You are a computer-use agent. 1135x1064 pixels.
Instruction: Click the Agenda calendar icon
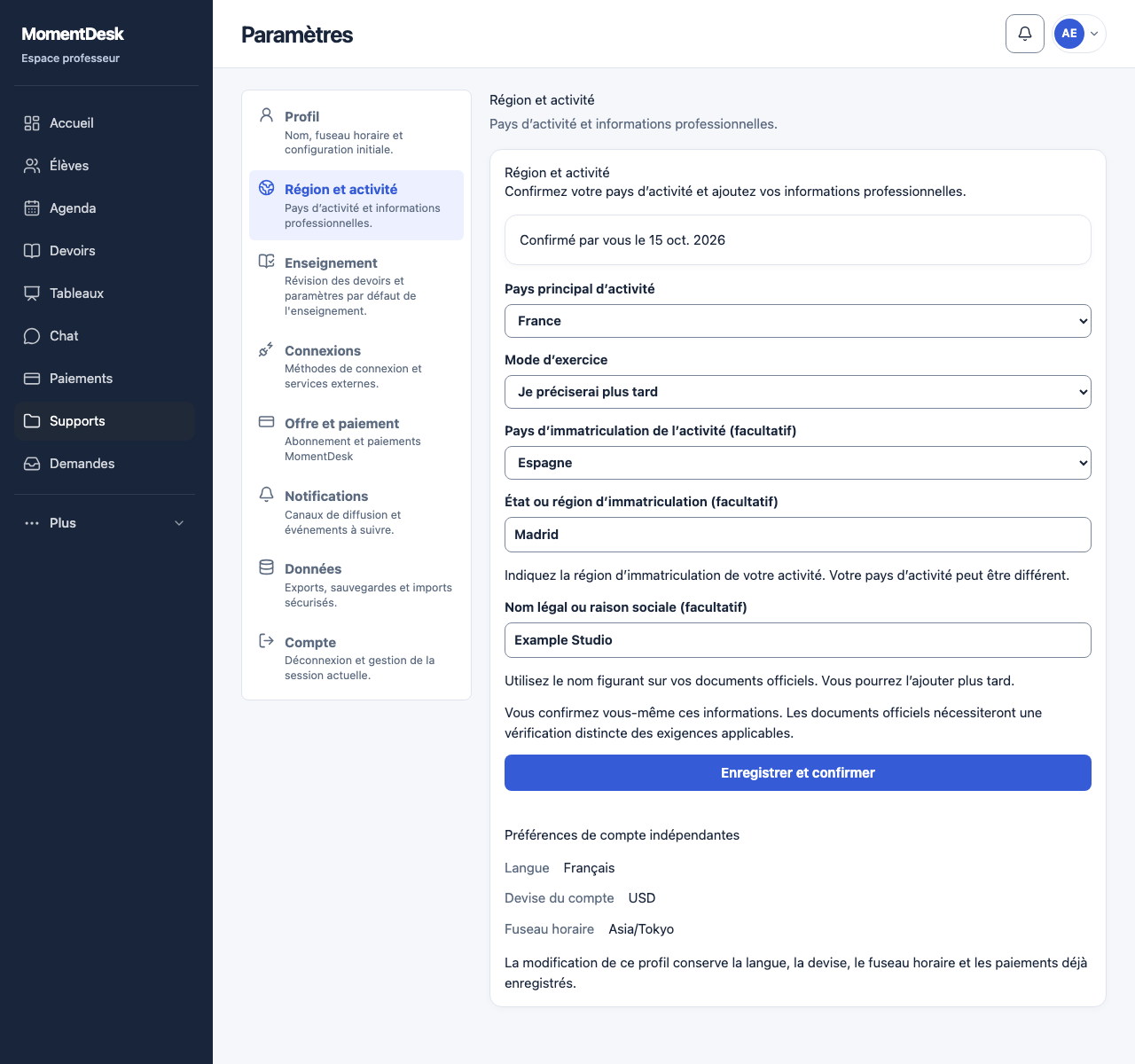click(32, 208)
